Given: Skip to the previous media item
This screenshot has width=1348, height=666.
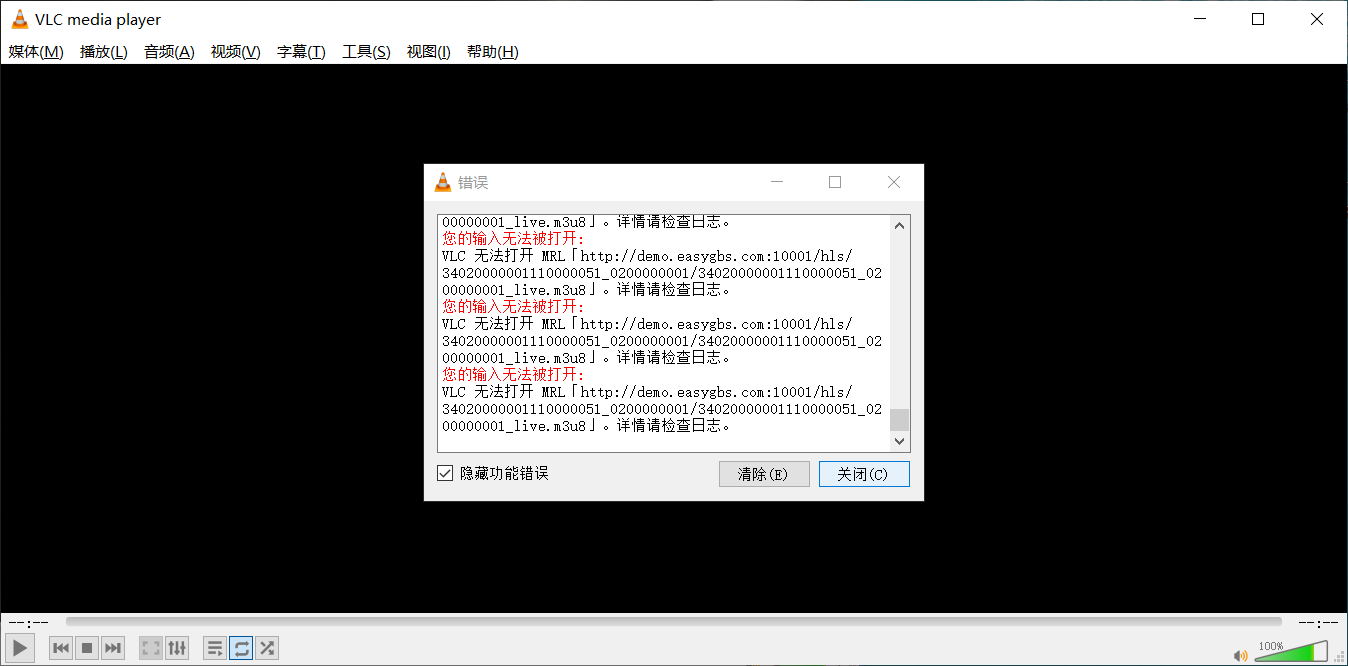Looking at the screenshot, I should [x=61, y=648].
